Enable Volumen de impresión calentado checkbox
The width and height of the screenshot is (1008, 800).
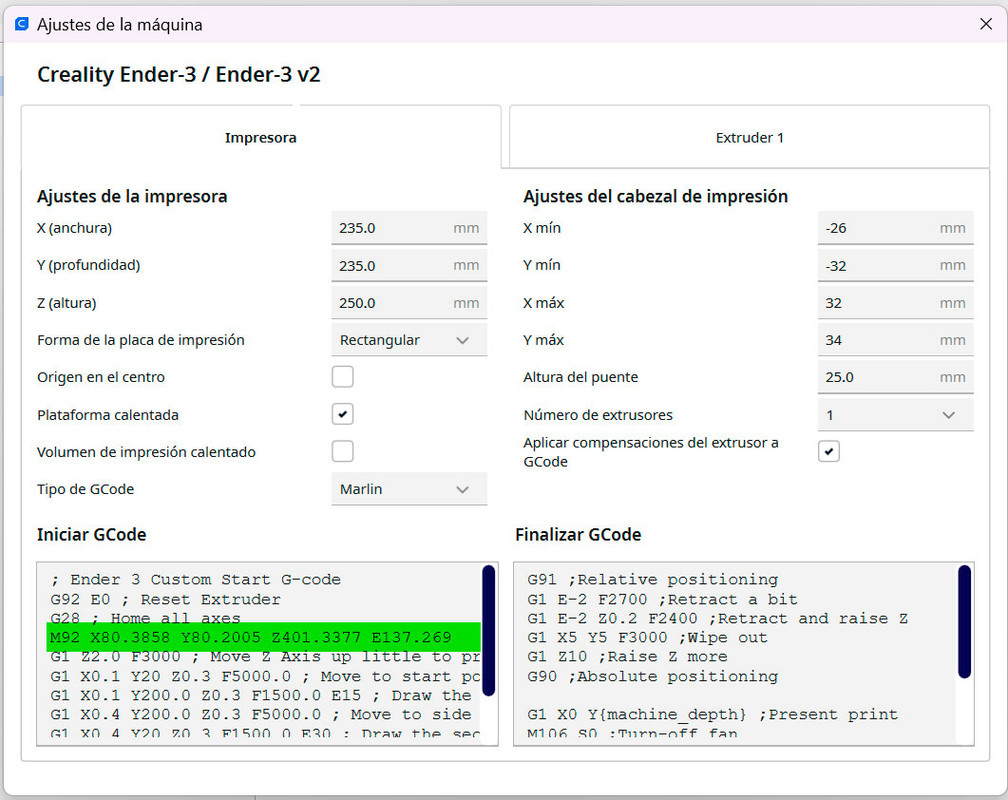coord(343,451)
